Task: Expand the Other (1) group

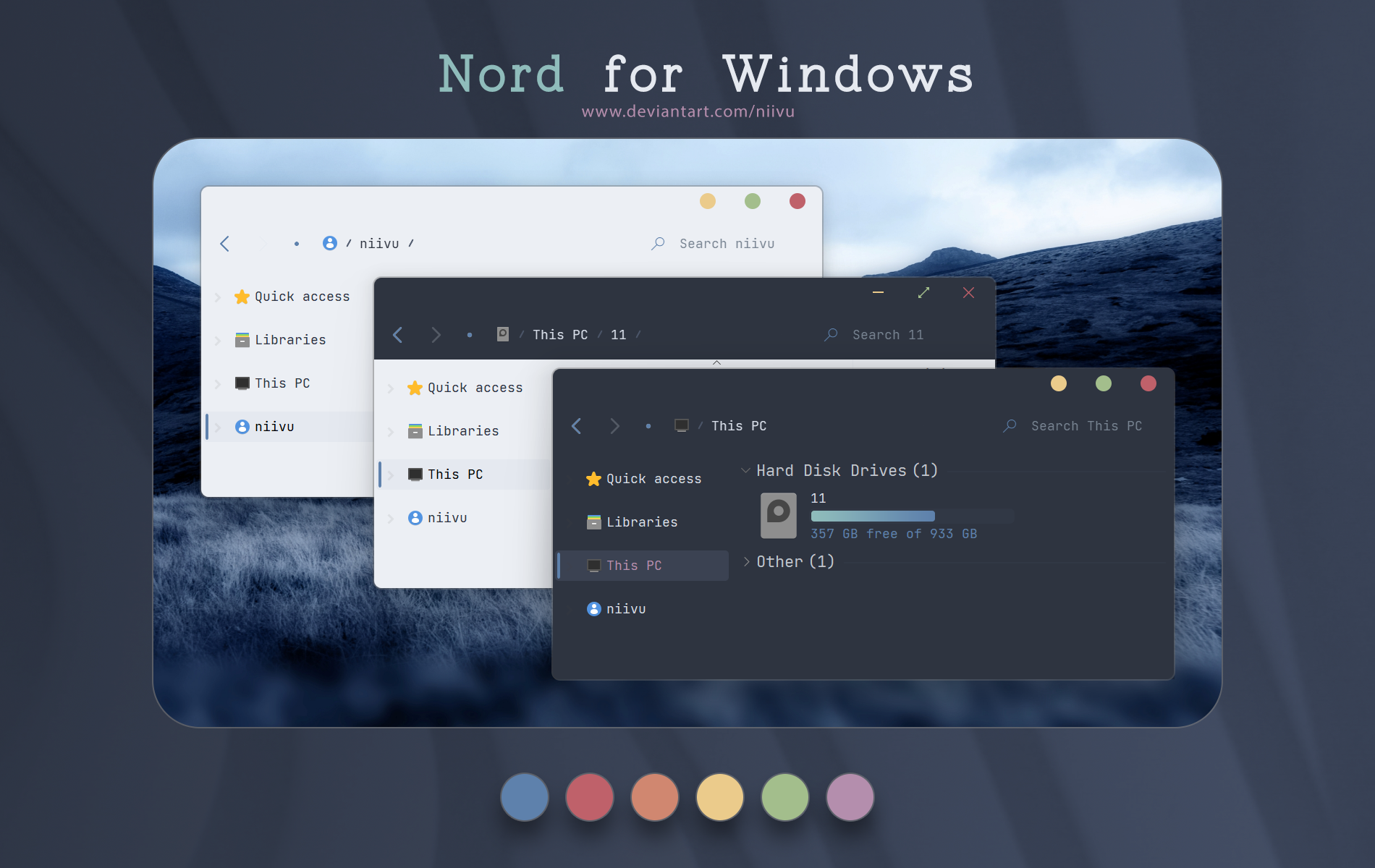Action: tap(746, 561)
